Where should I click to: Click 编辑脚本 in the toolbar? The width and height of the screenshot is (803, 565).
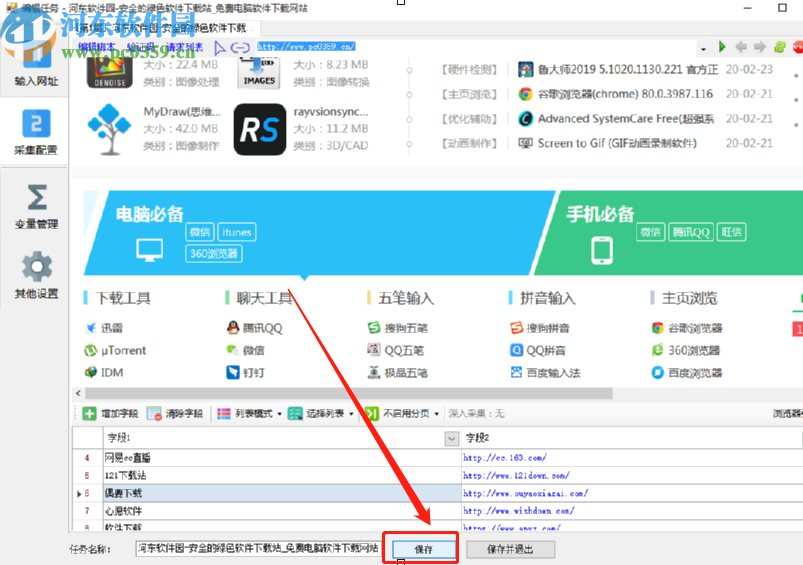(x=96, y=47)
